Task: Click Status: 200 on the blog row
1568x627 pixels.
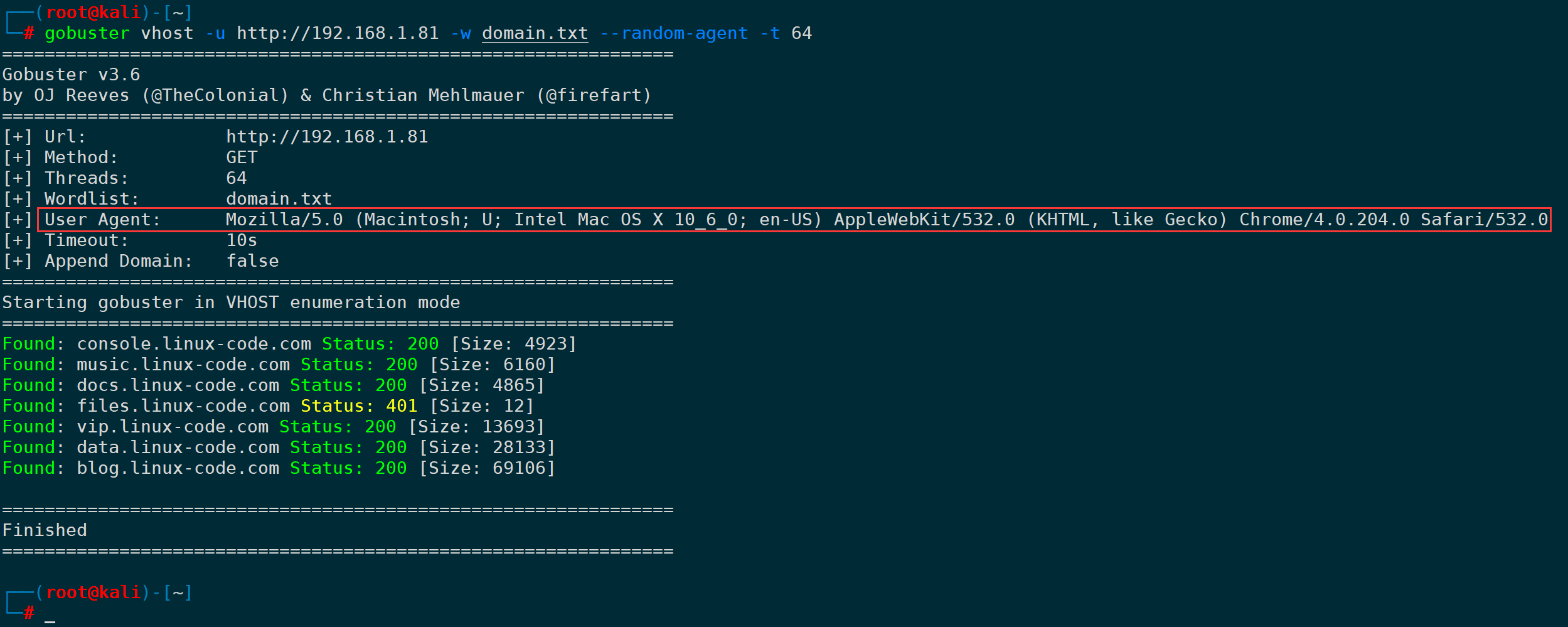Action: 348,468
